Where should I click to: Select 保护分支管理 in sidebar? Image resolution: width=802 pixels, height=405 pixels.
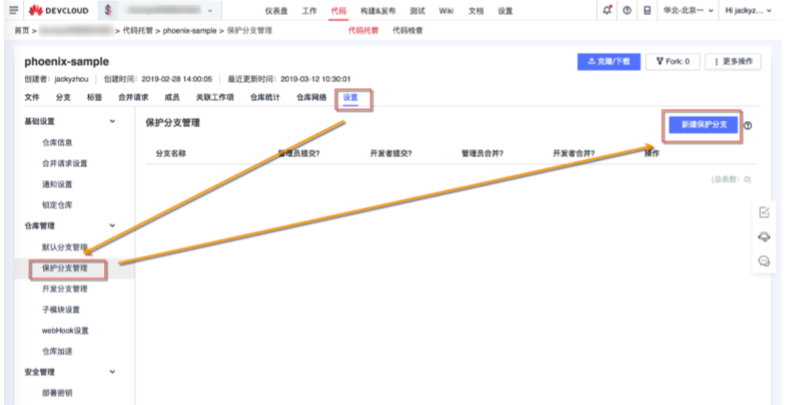(65, 268)
